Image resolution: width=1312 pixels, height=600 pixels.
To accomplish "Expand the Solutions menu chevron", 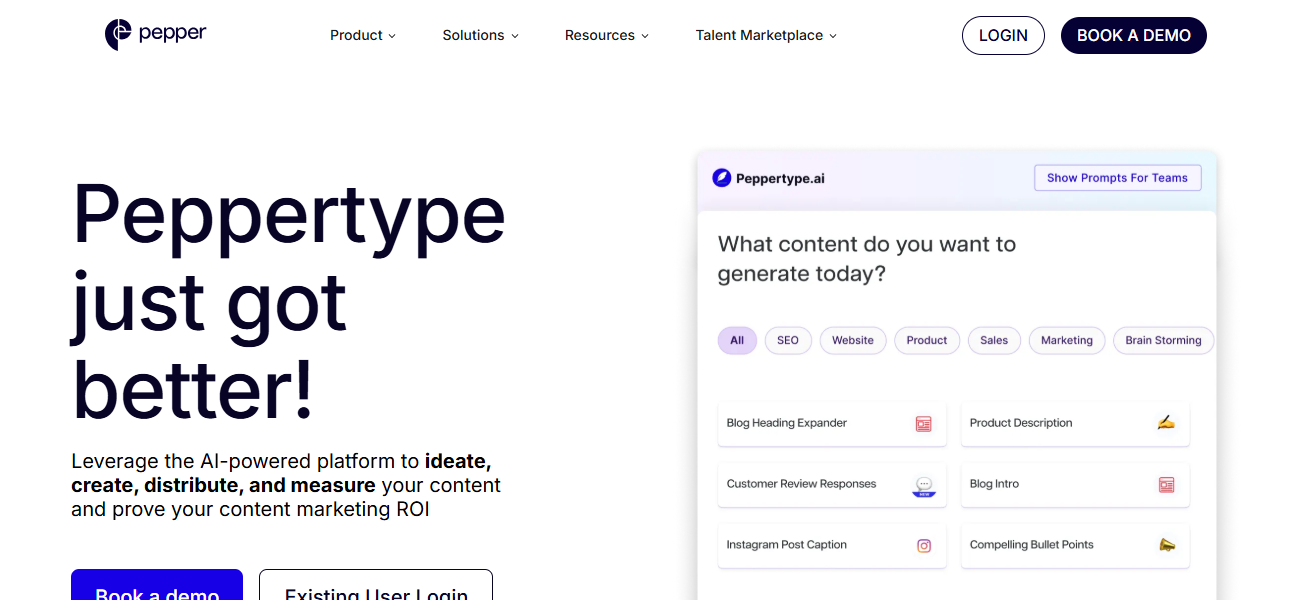I will tap(515, 36).
